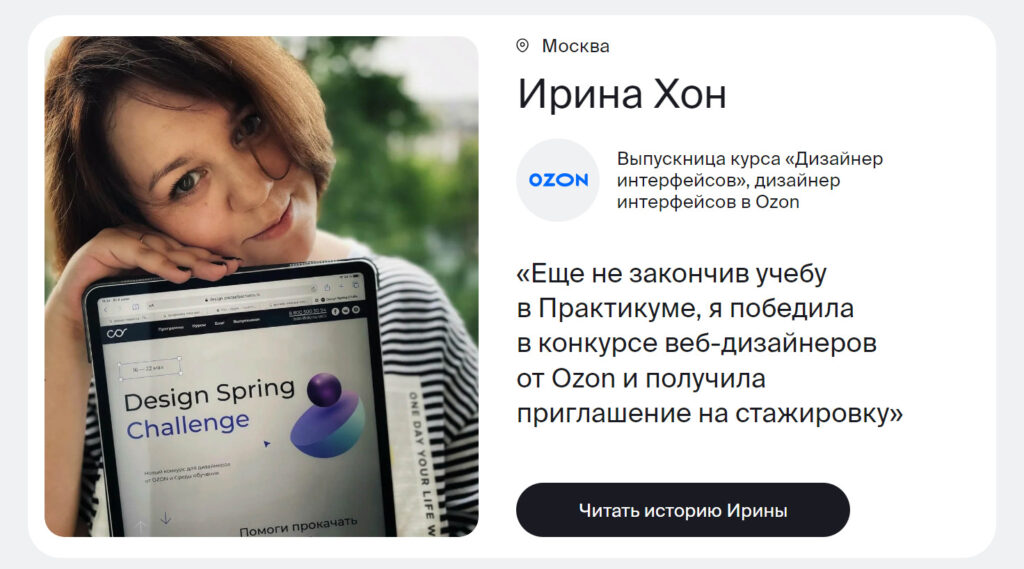Viewport: 1024px width, 569px height.
Task: Open the graduate description about Ozon
Action: [x=750, y=180]
